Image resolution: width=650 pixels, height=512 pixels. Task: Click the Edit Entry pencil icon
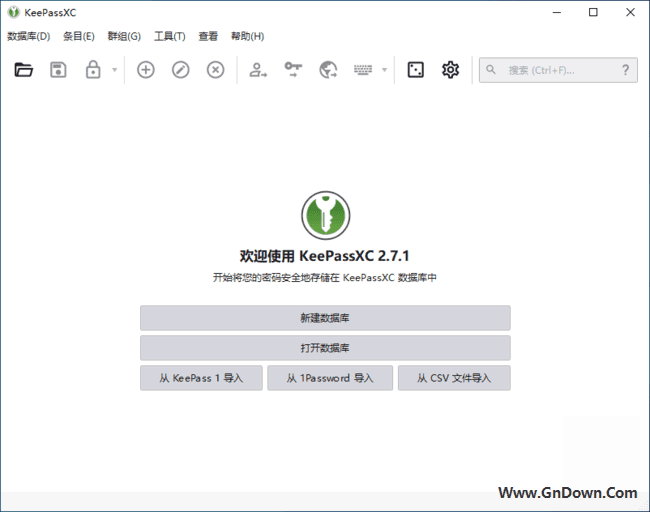tap(181, 70)
